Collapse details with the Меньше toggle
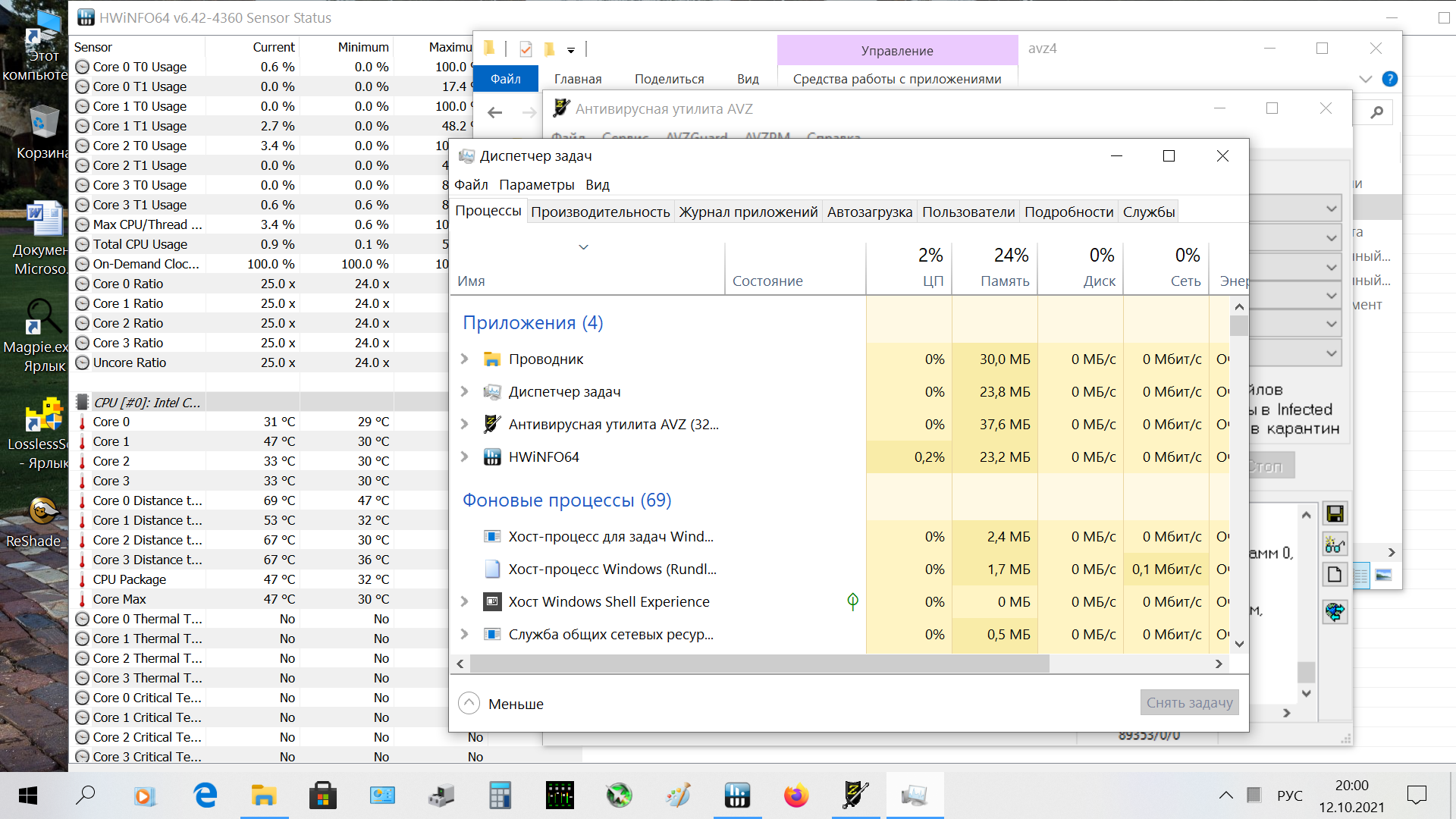The height and width of the screenshot is (819, 1456). click(x=500, y=704)
